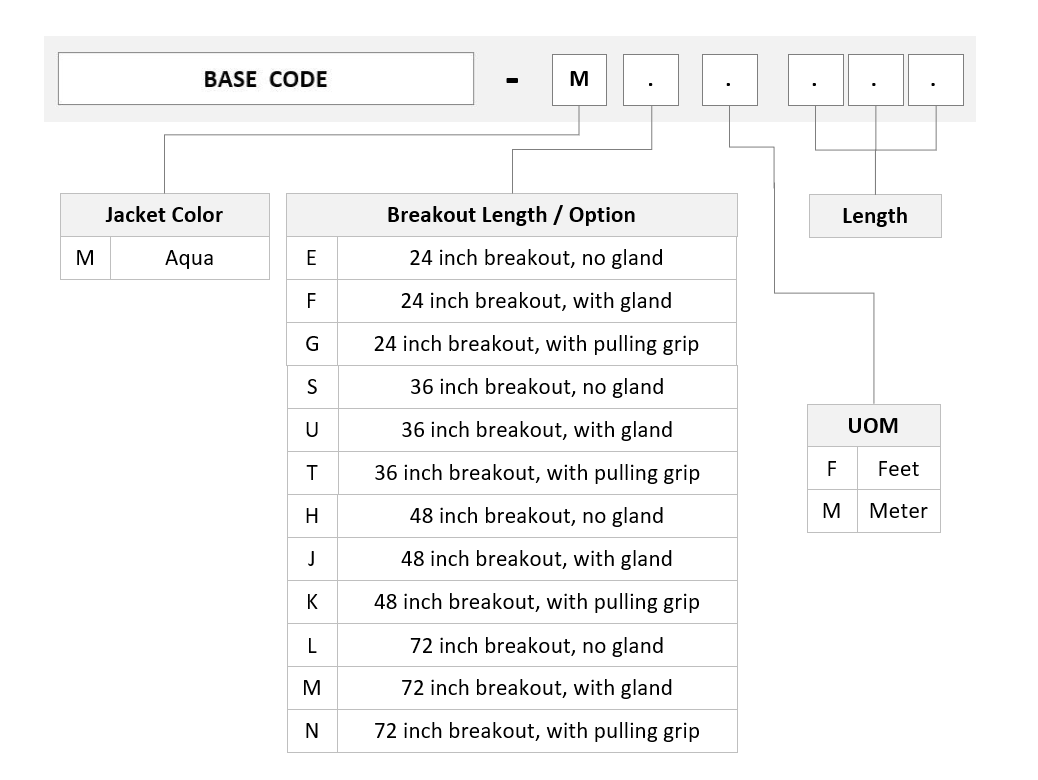Click code letter F in breakout table
This screenshot has height=780, width=1038.
[312, 301]
